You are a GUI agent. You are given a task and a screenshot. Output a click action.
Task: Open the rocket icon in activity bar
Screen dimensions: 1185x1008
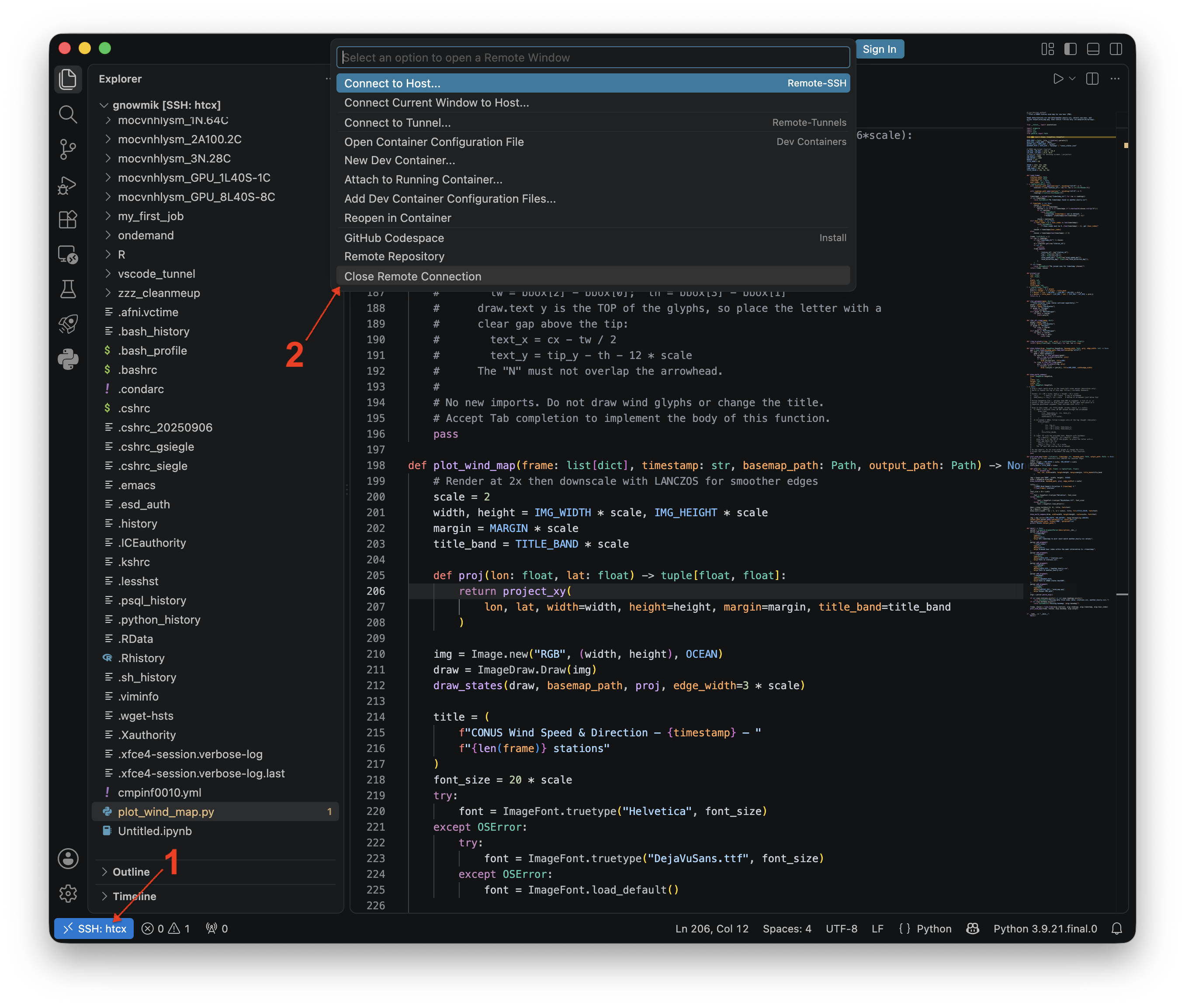67,324
